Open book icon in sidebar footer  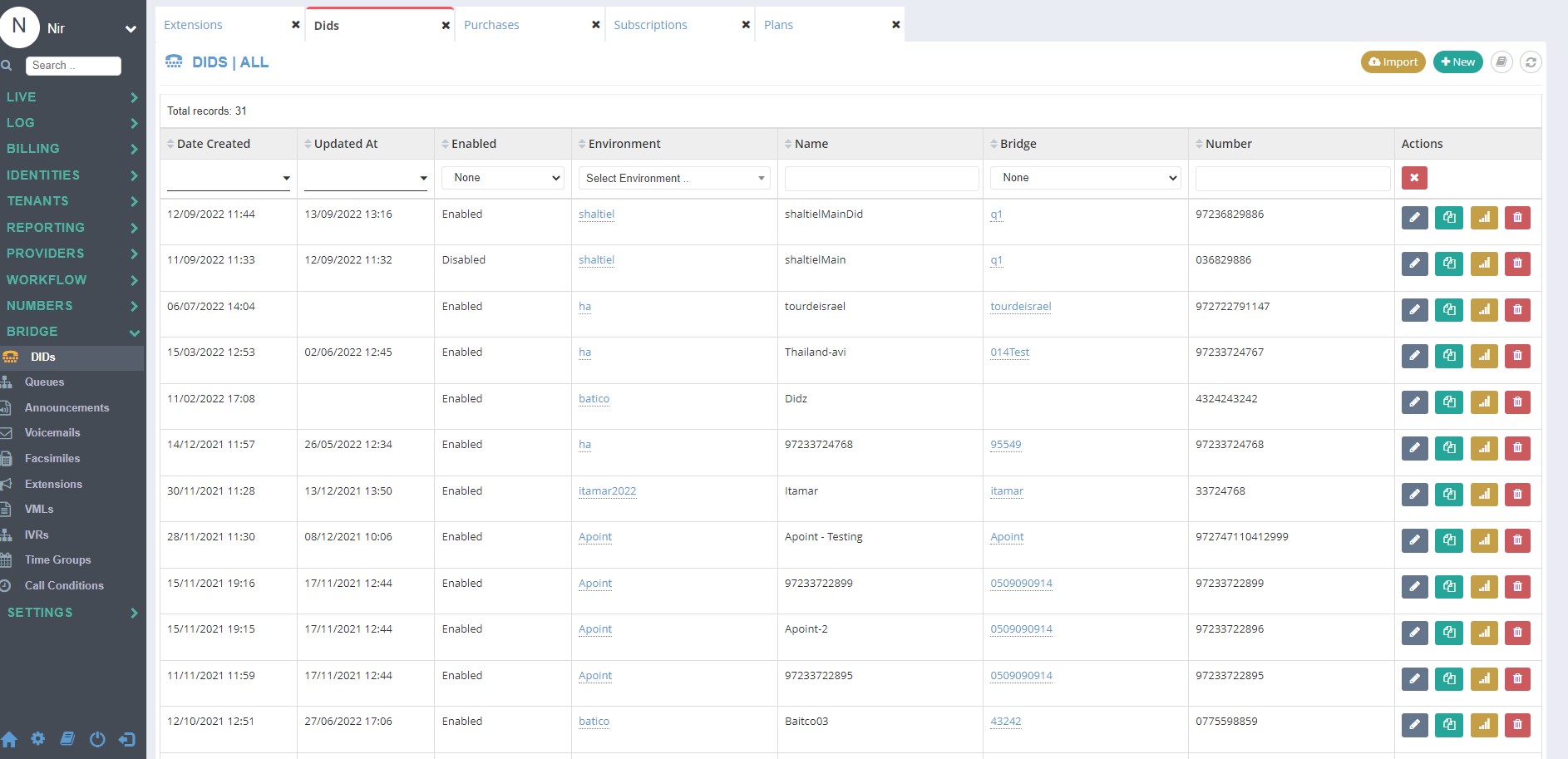pos(68,738)
